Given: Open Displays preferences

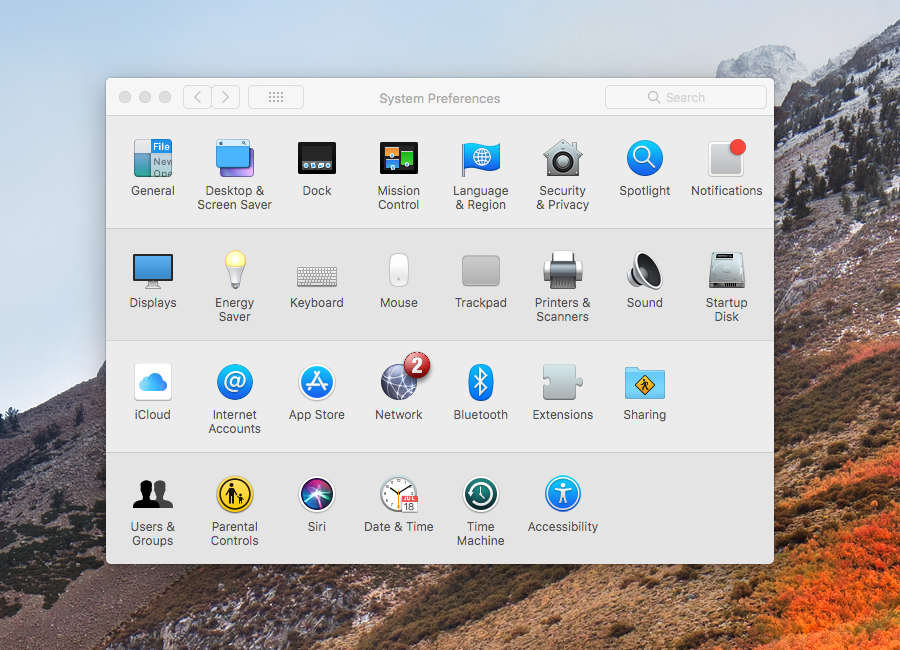Looking at the screenshot, I should [153, 270].
